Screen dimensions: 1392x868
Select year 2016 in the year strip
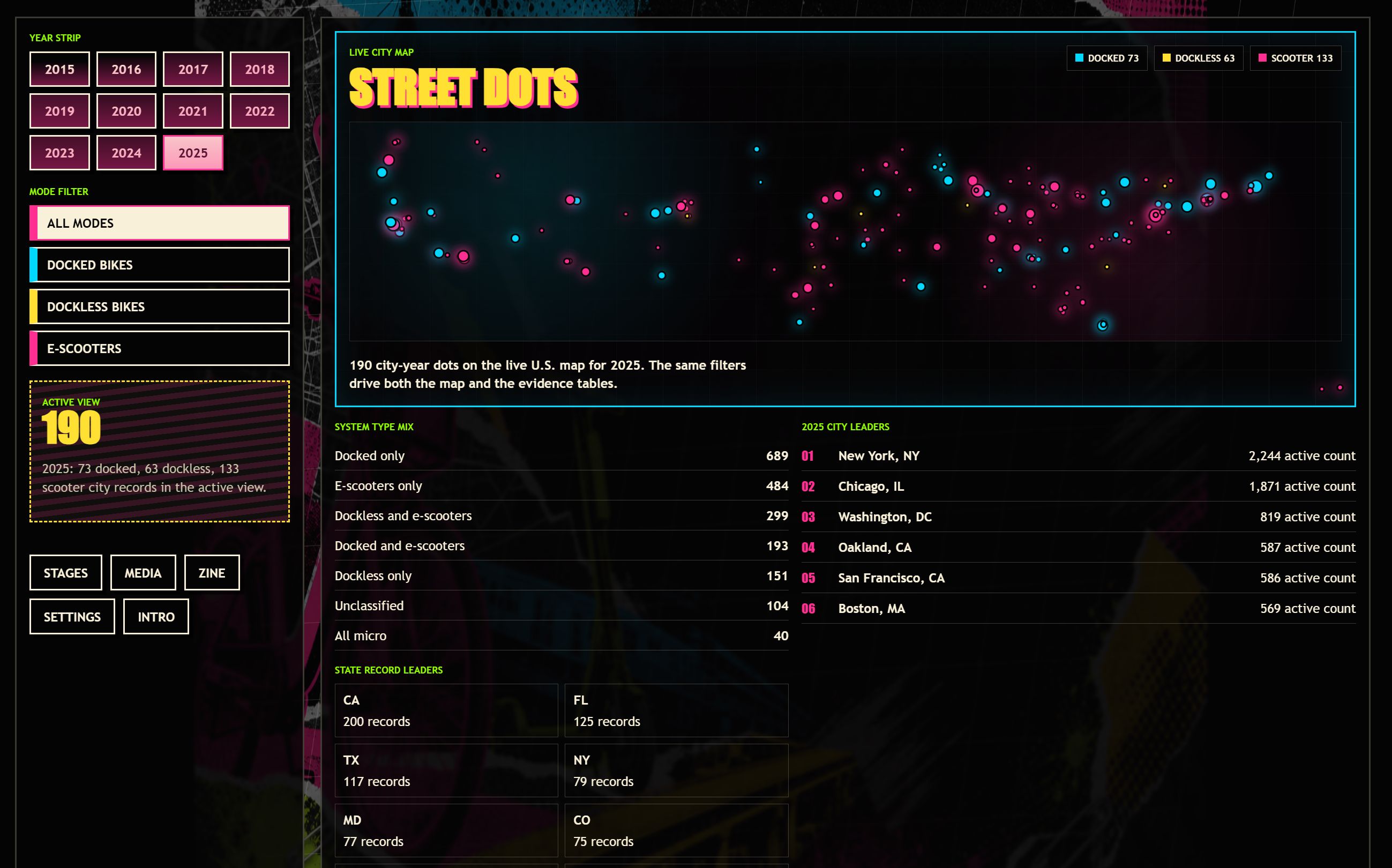coord(126,70)
